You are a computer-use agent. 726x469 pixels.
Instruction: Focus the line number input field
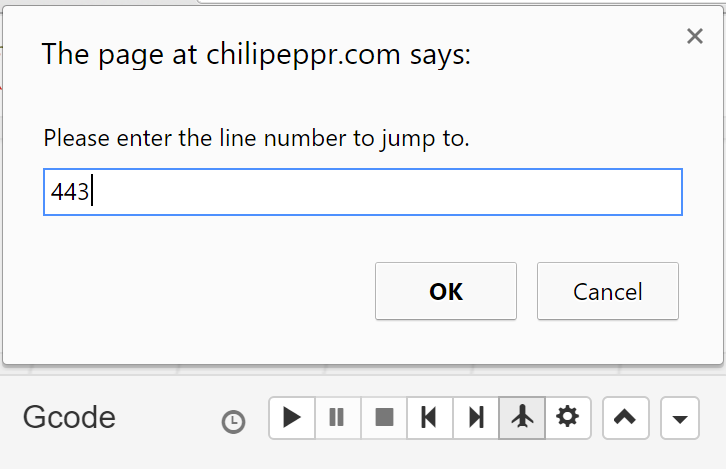click(x=362, y=192)
